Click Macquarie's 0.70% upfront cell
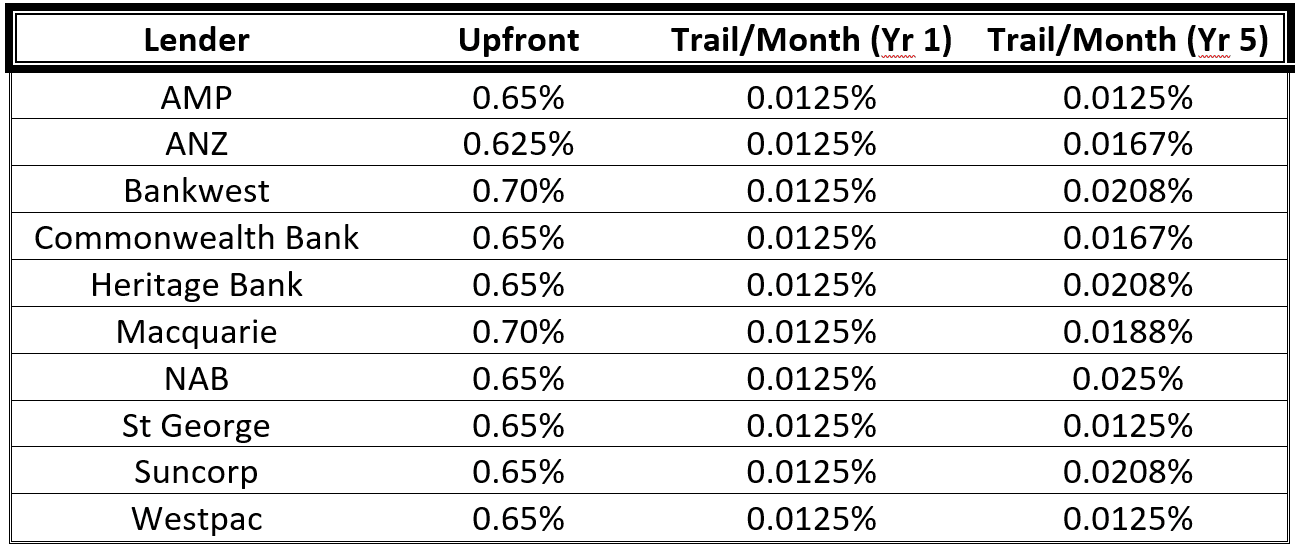Screen dimensions: 1298x546 pos(518,332)
